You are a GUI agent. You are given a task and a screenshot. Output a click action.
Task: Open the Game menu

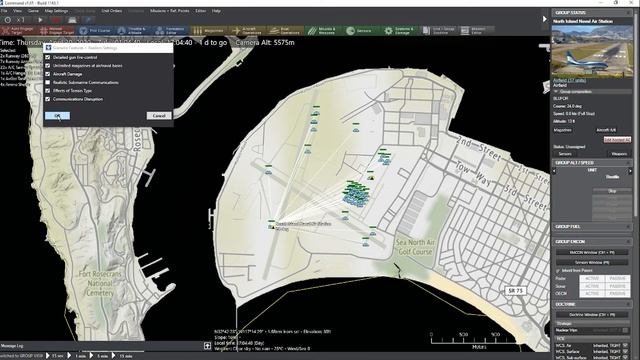coord(33,11)
